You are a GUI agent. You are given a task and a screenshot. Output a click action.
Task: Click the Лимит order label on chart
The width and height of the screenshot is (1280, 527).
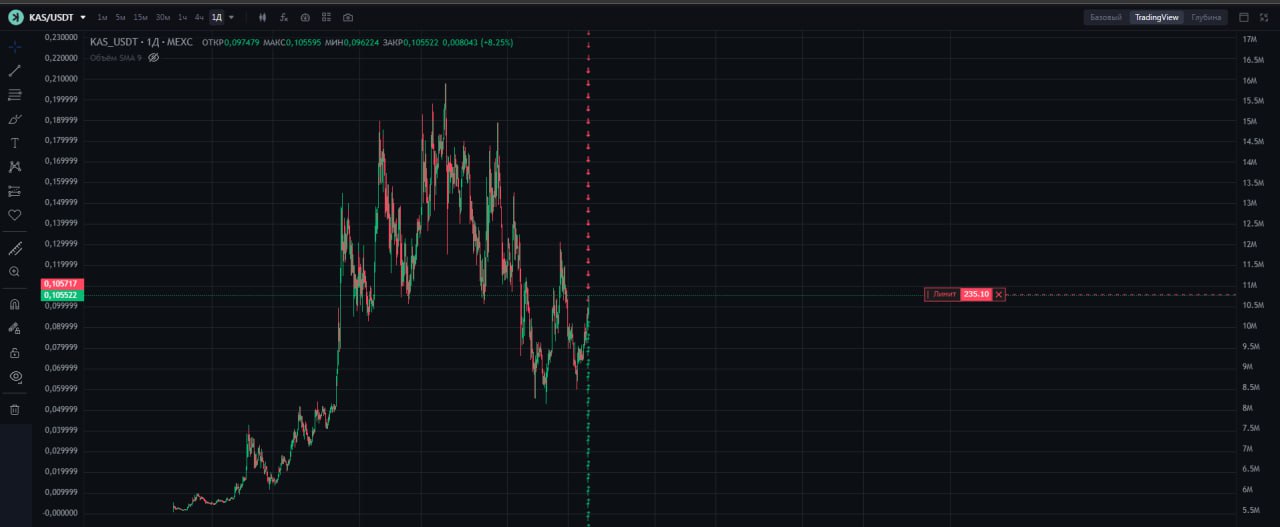tap(944, 294)
